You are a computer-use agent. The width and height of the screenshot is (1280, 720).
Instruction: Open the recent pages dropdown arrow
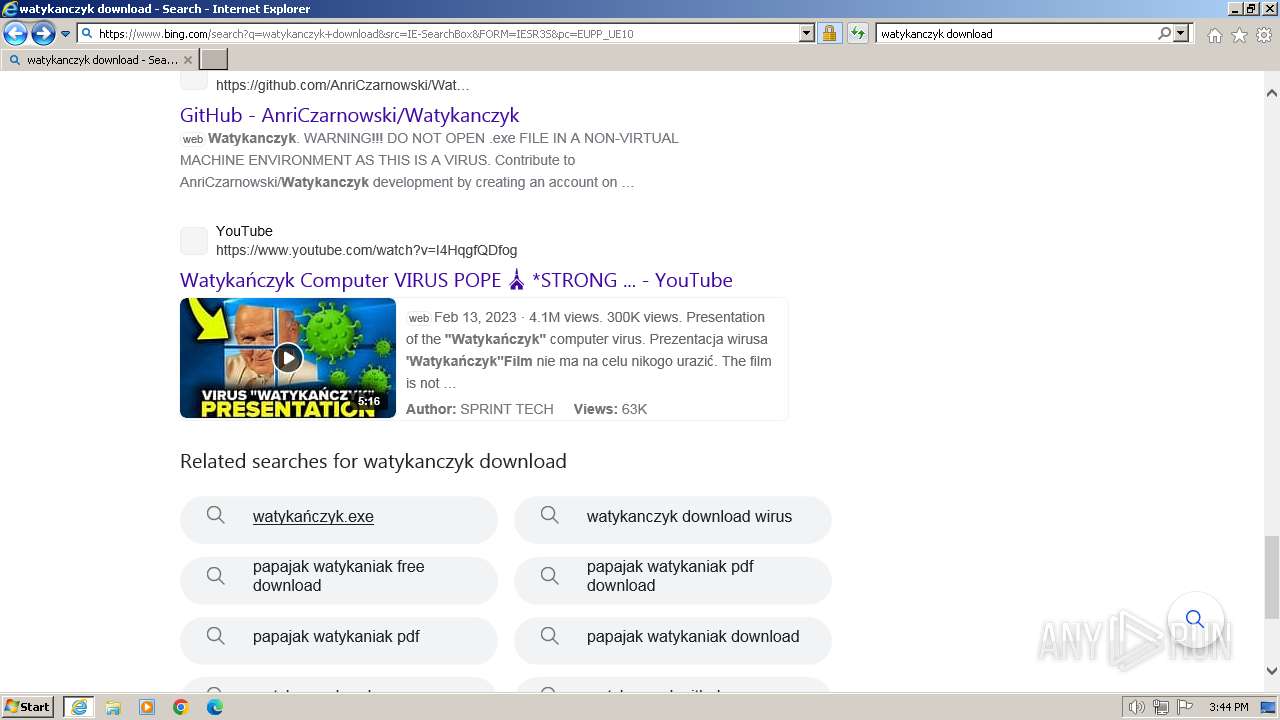click(x=66, y=34)
